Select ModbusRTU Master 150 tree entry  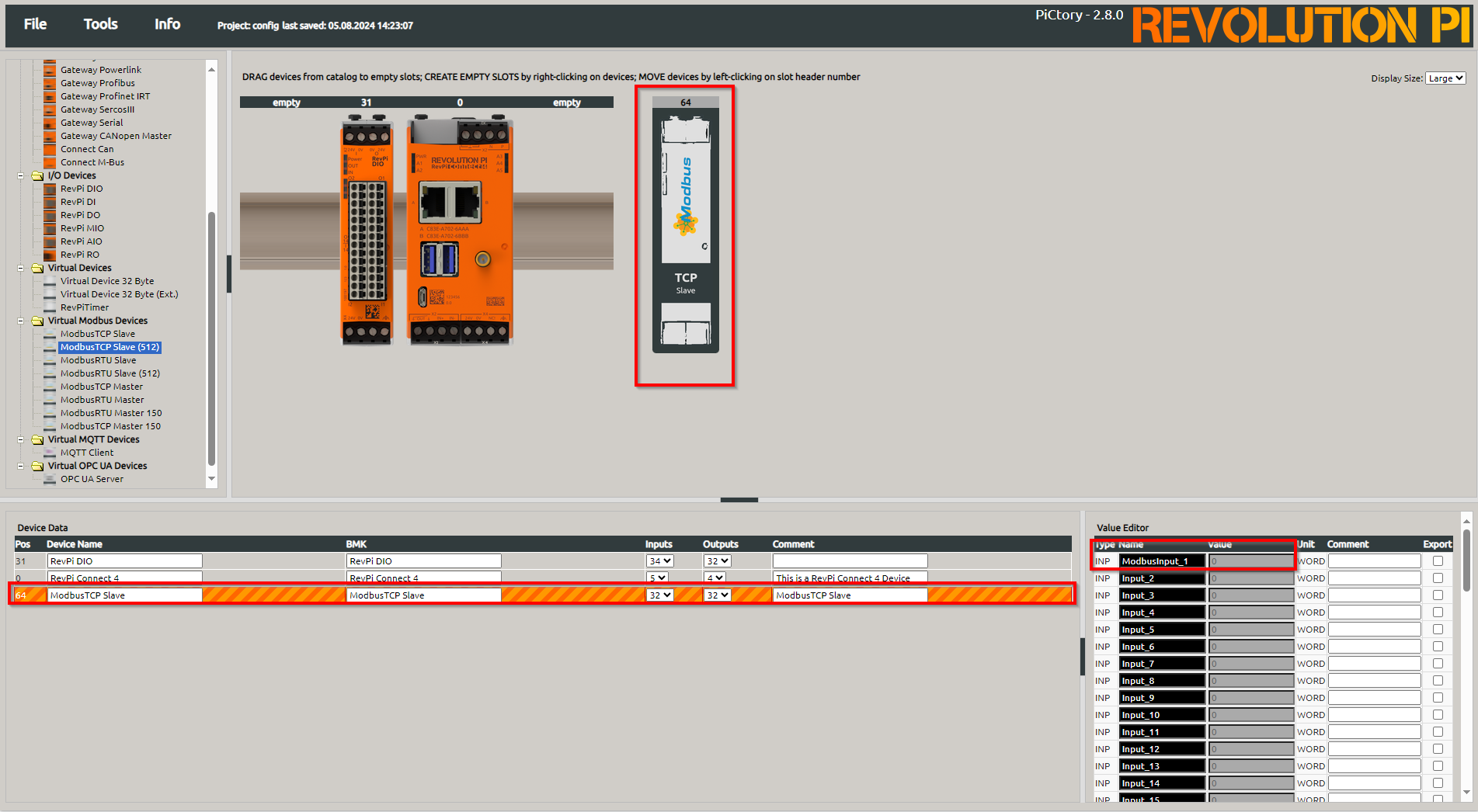click(x=111, y=413)
